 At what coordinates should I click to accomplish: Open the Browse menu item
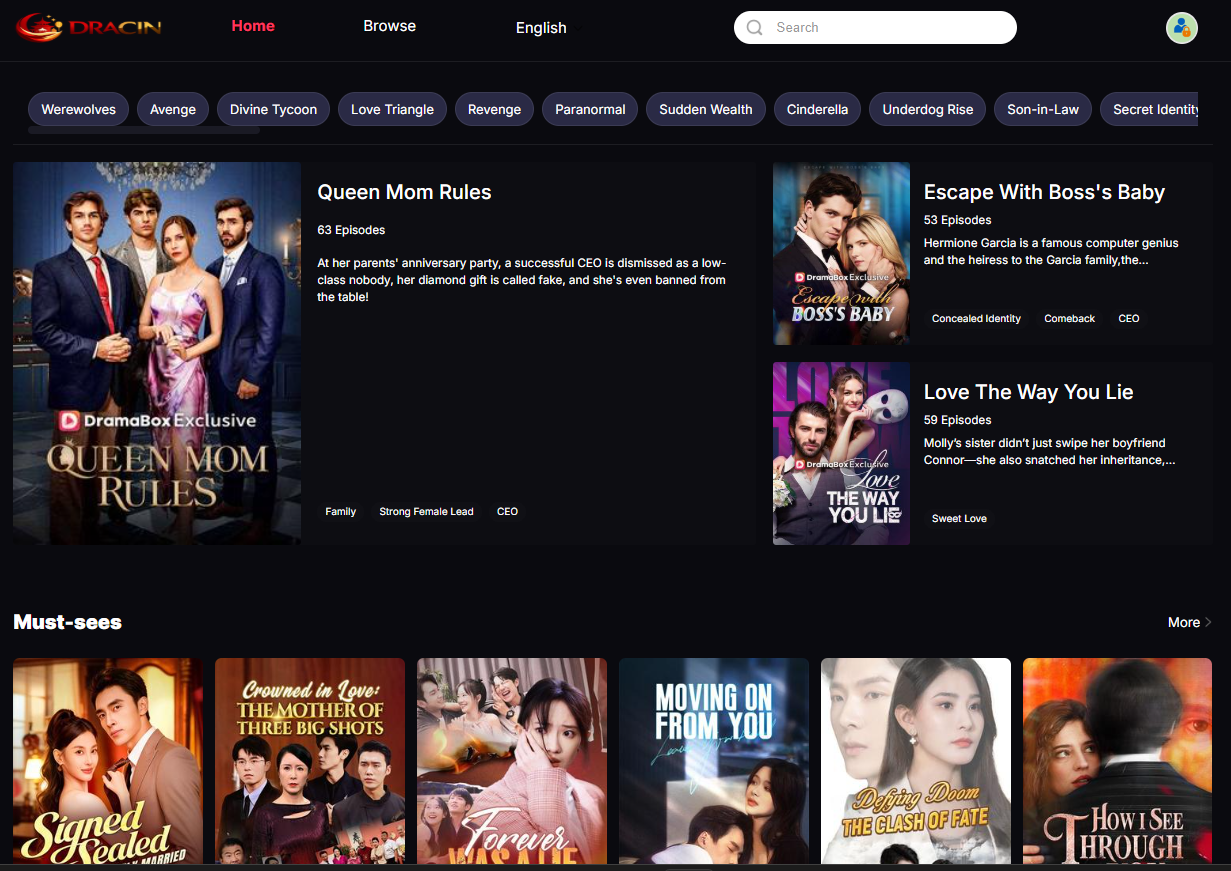(389, 26)
